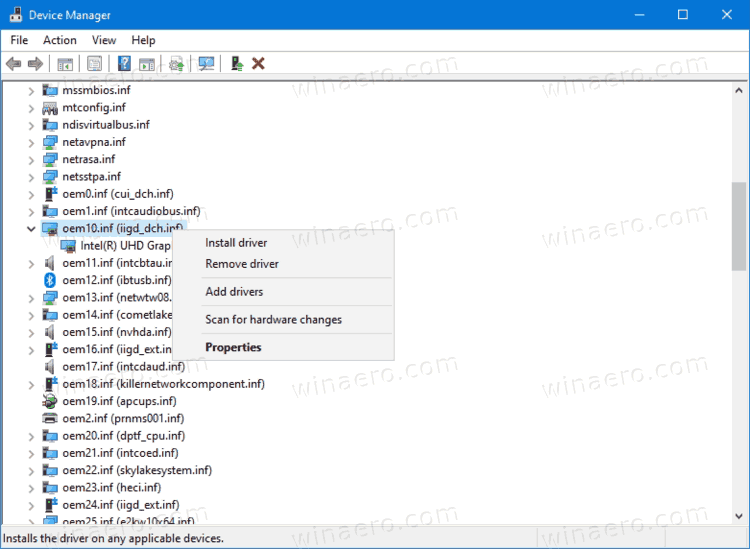The image size is (750, 549).
Task: Click Scan for hardware changes monitor icon
Action: [x=206, y=64]
